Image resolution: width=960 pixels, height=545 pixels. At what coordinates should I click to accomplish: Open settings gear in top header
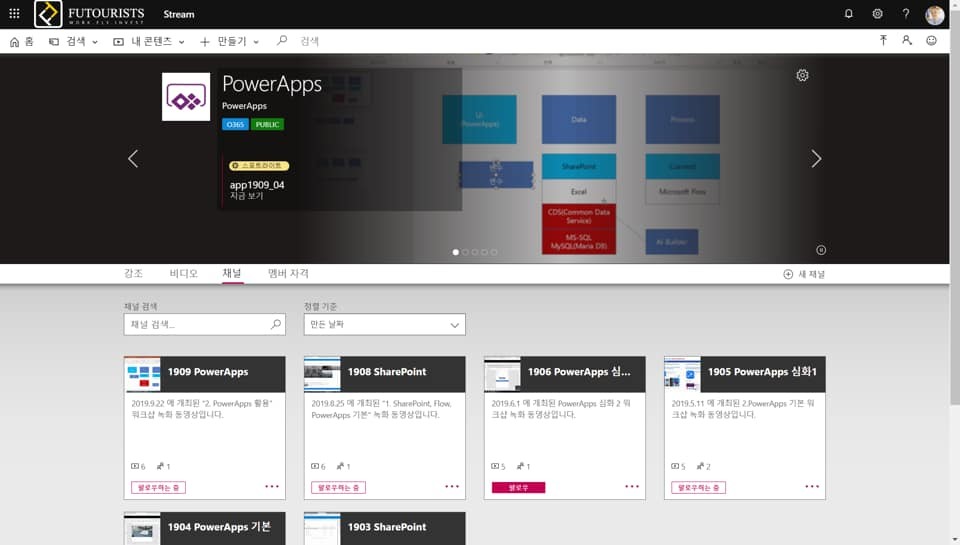coord(877,14)
